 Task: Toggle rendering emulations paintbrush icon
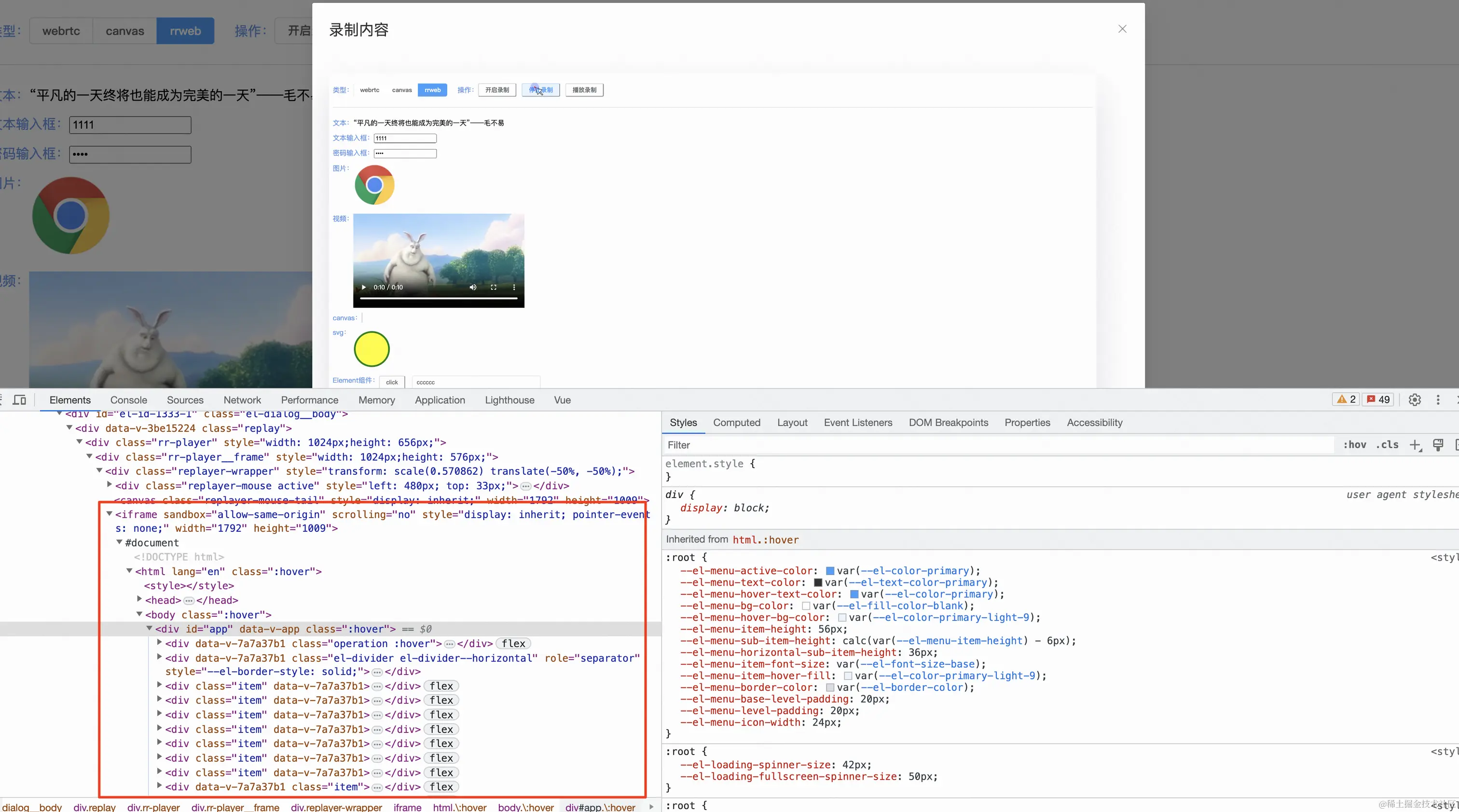click(1438, 445)
